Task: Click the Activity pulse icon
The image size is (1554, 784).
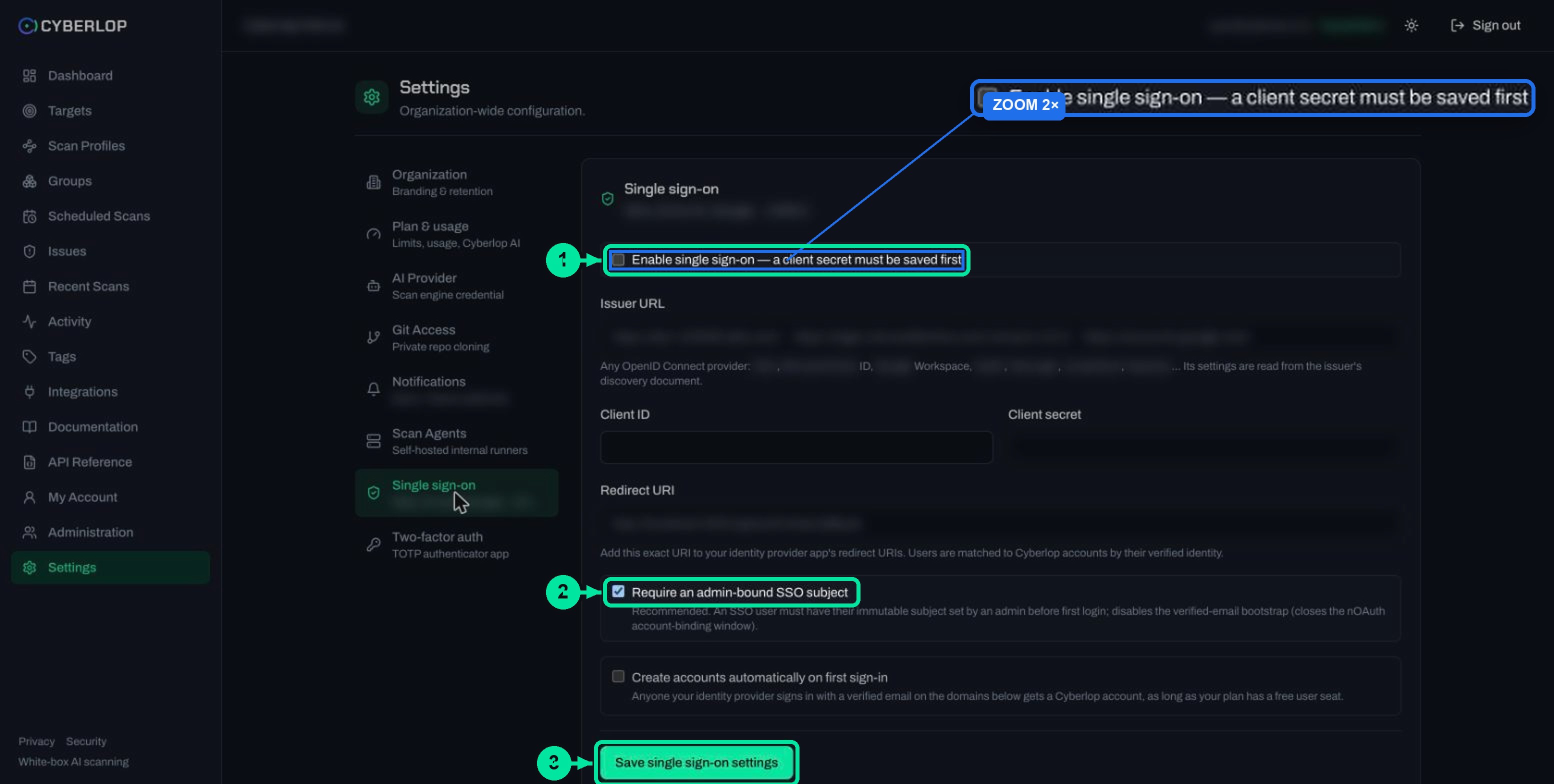Action: pos(29,321)
